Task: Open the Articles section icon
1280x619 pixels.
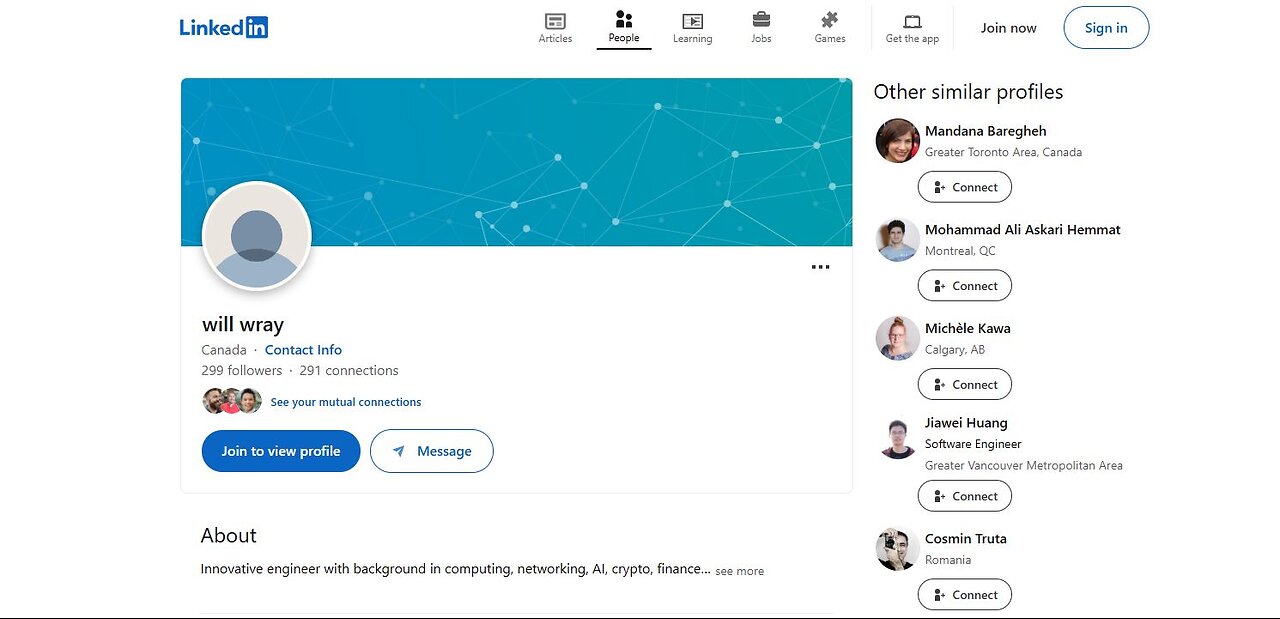Action: (x=555, y=21)
